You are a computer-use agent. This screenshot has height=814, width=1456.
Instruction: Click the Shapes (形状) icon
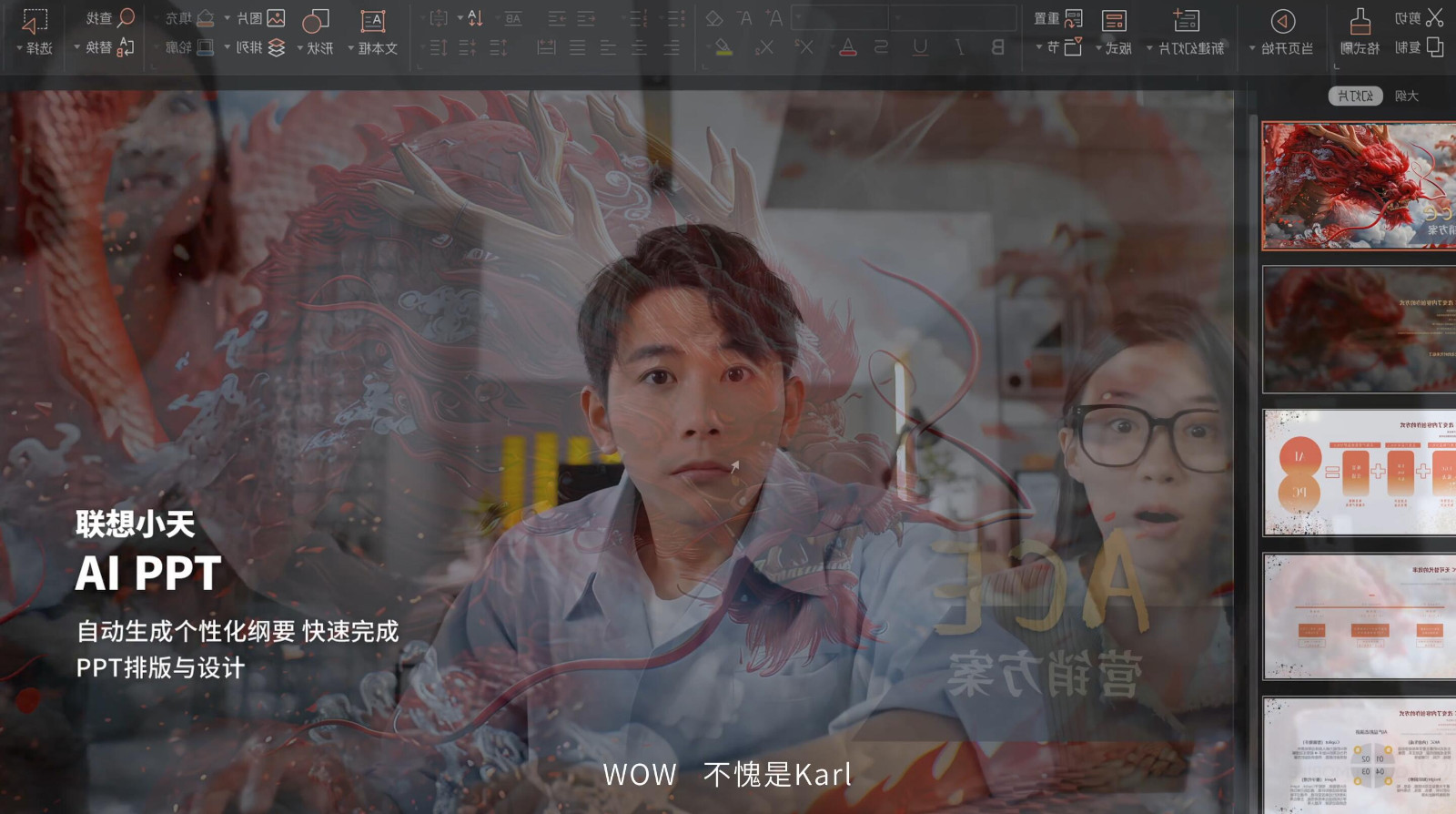(x=316, y=21)
